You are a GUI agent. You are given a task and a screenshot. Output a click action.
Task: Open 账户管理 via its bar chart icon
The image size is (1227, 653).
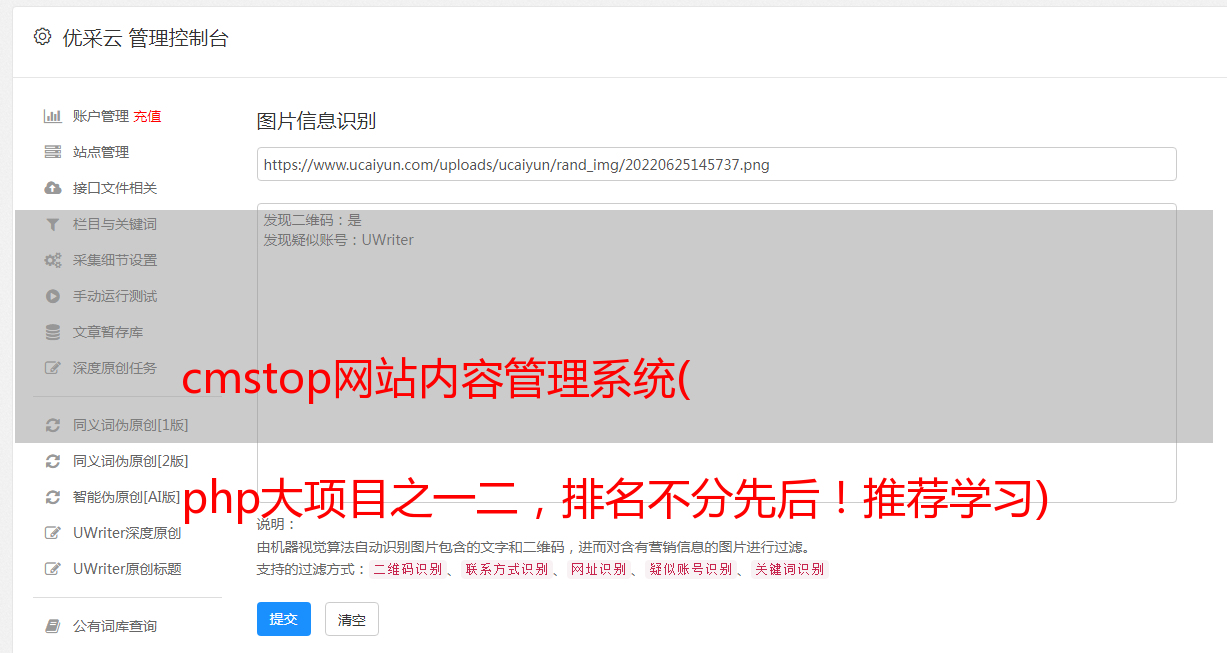tap(53, 116)
